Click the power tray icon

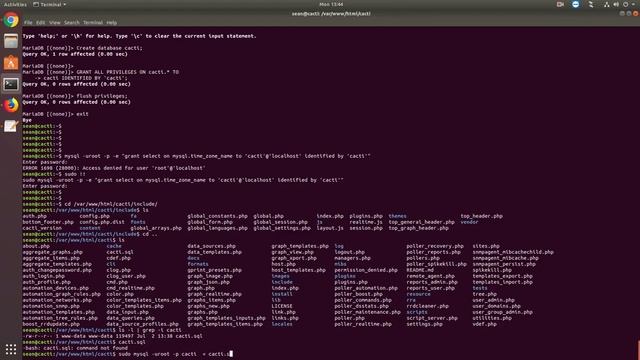point(625,4)
